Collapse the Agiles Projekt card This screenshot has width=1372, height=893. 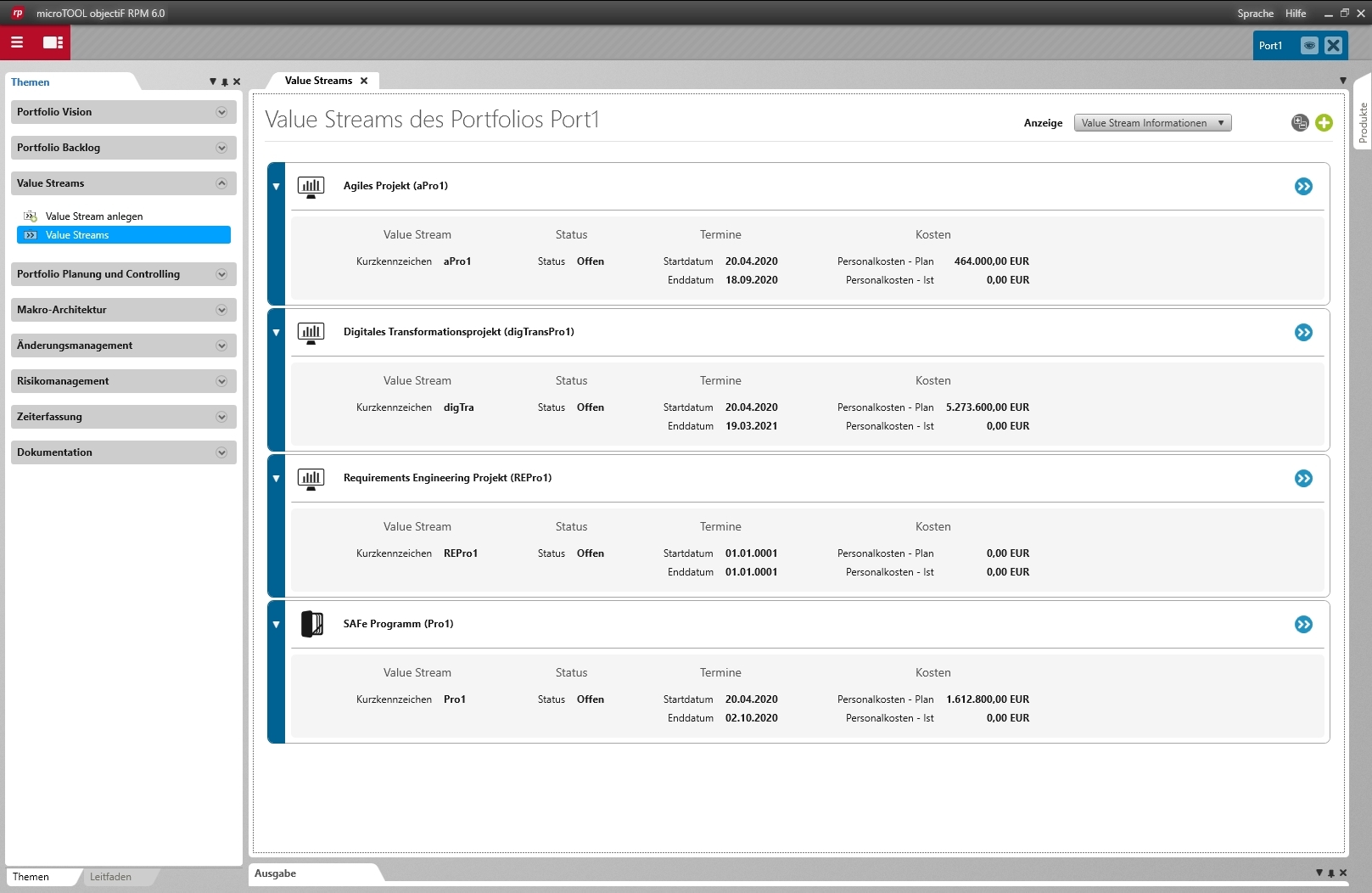[276, 187]
